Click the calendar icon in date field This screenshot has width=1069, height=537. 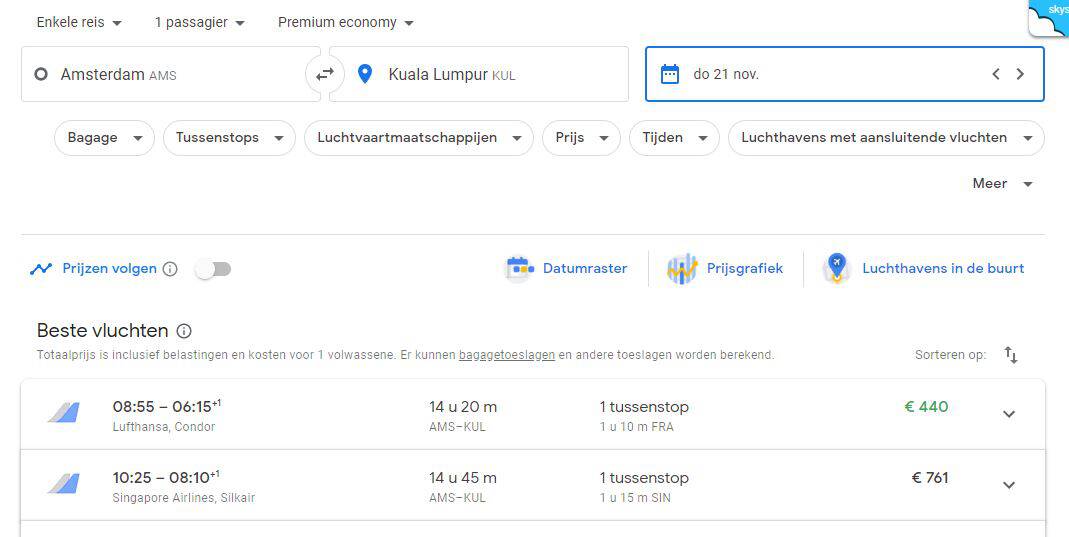click(670, 74)
